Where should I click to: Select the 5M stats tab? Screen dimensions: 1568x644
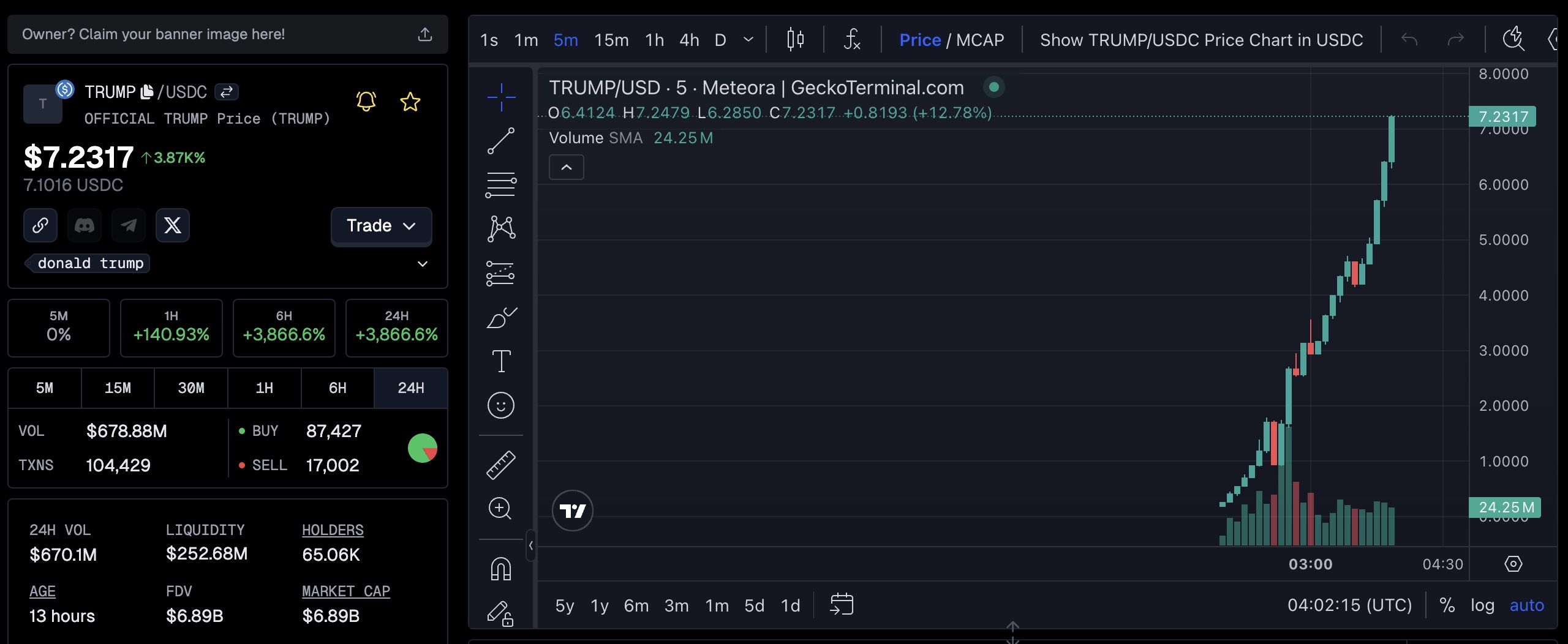[45, 388]
